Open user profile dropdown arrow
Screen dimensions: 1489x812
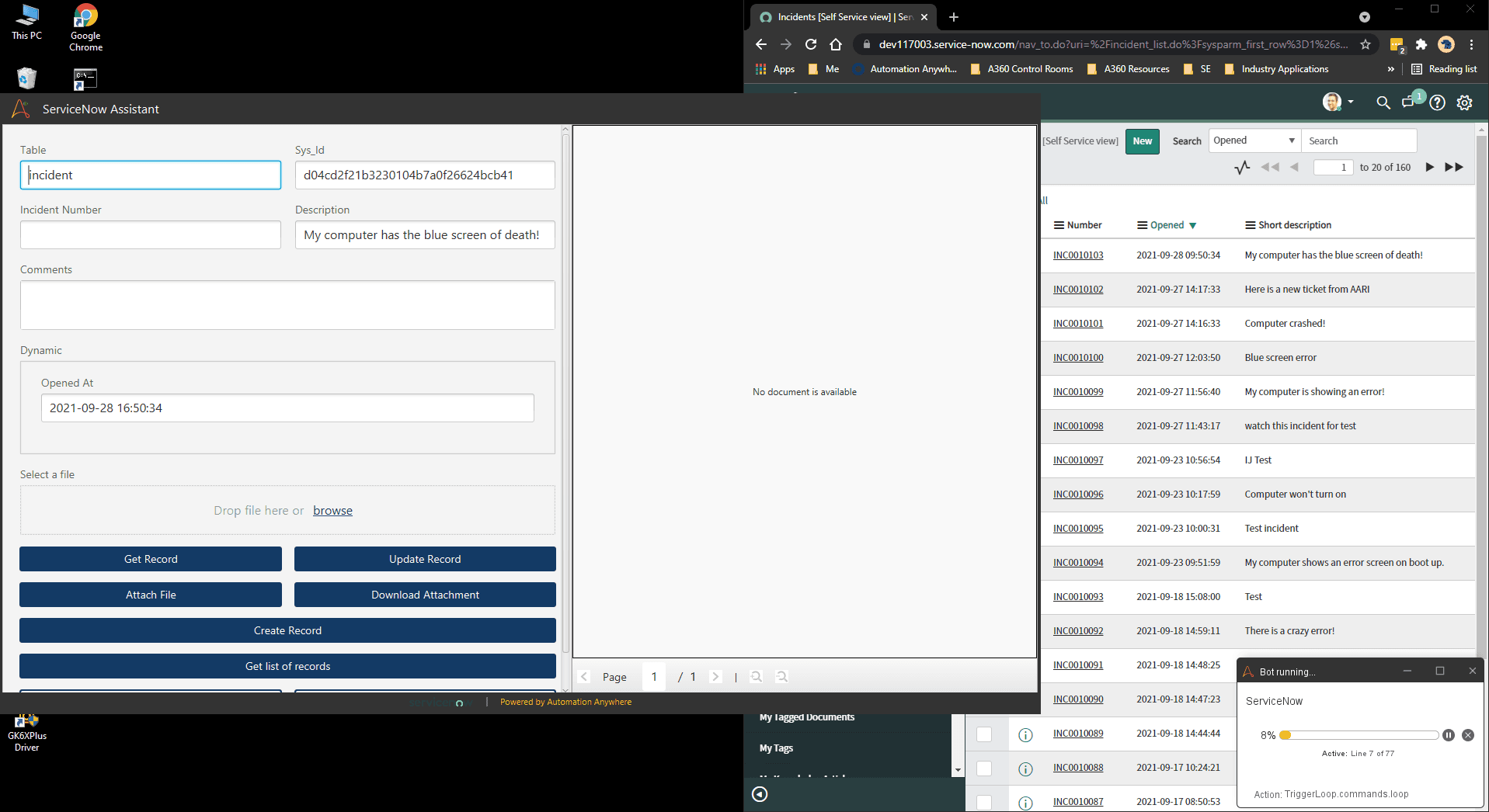(1350, 102)
